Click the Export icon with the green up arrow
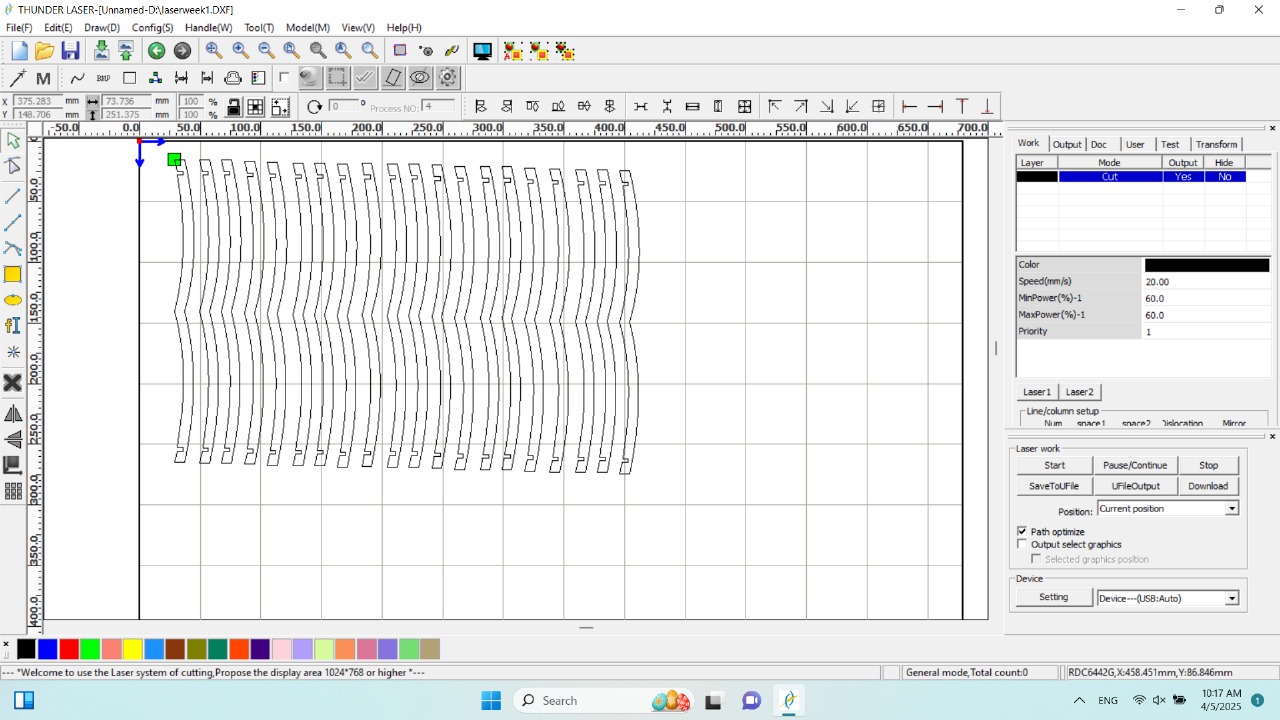Viewport: 1280px width, 720px height. tap(126, 50)
